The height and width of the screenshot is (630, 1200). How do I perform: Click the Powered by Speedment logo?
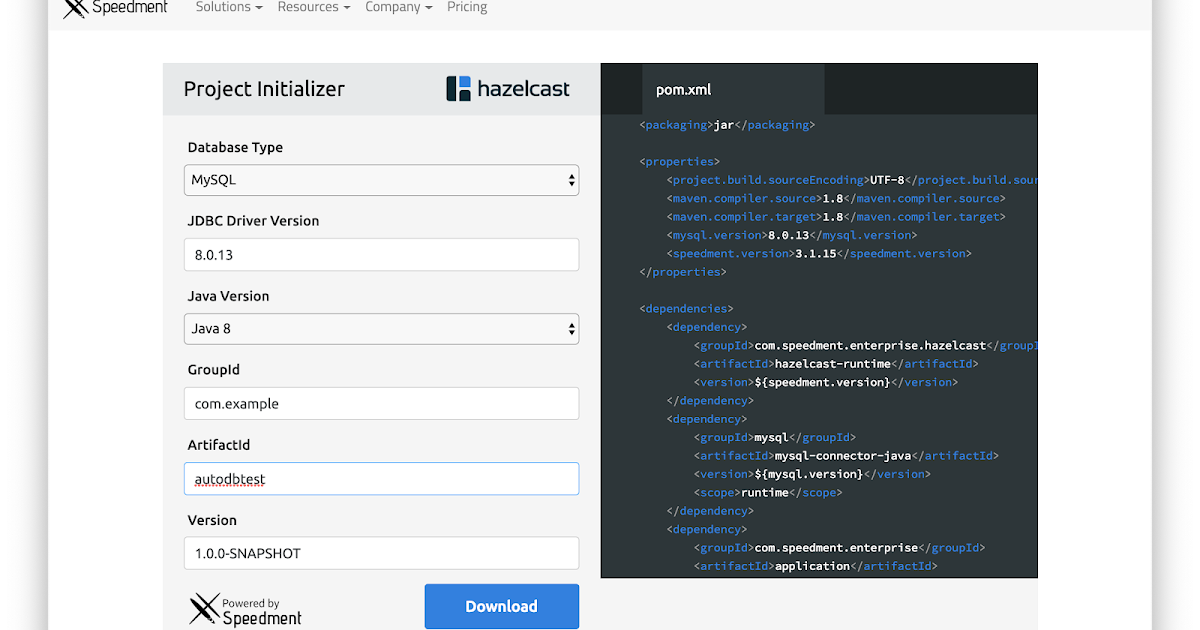pos(246,609)
